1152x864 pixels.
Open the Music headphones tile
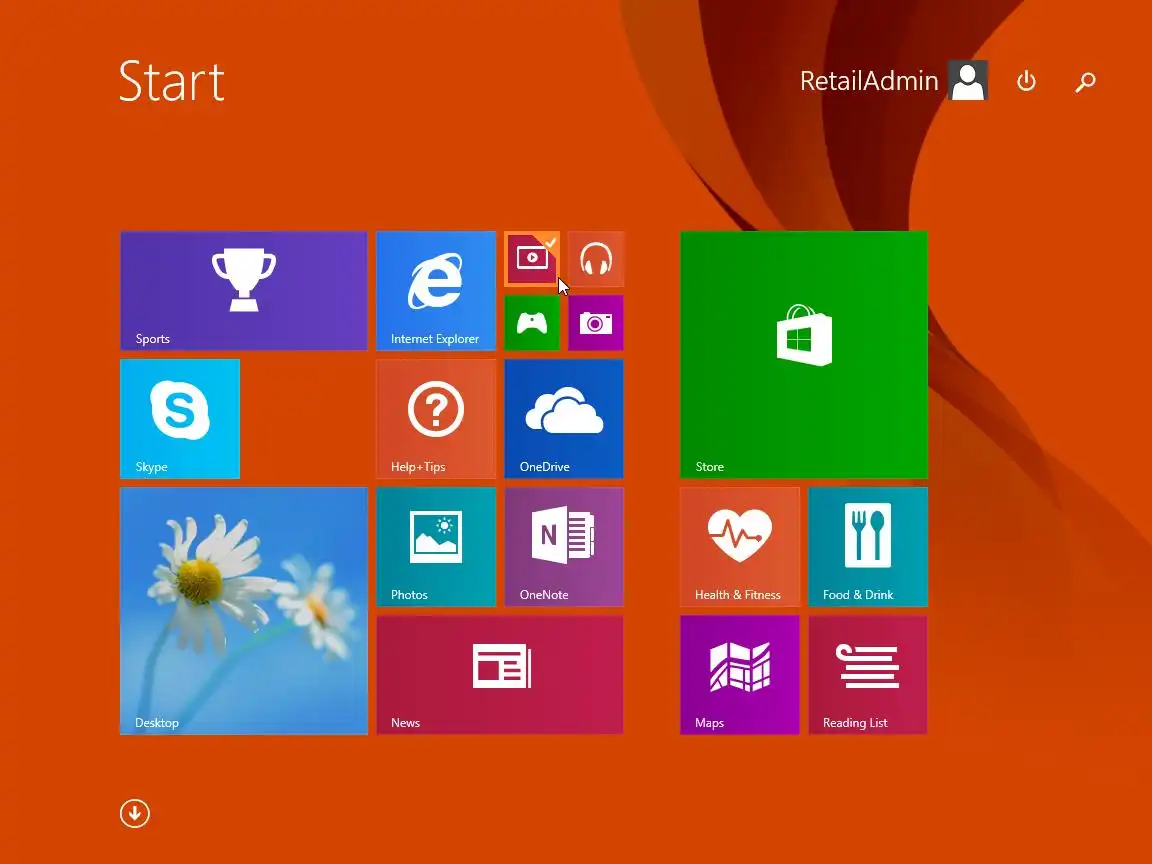click(x=596, y=259)
